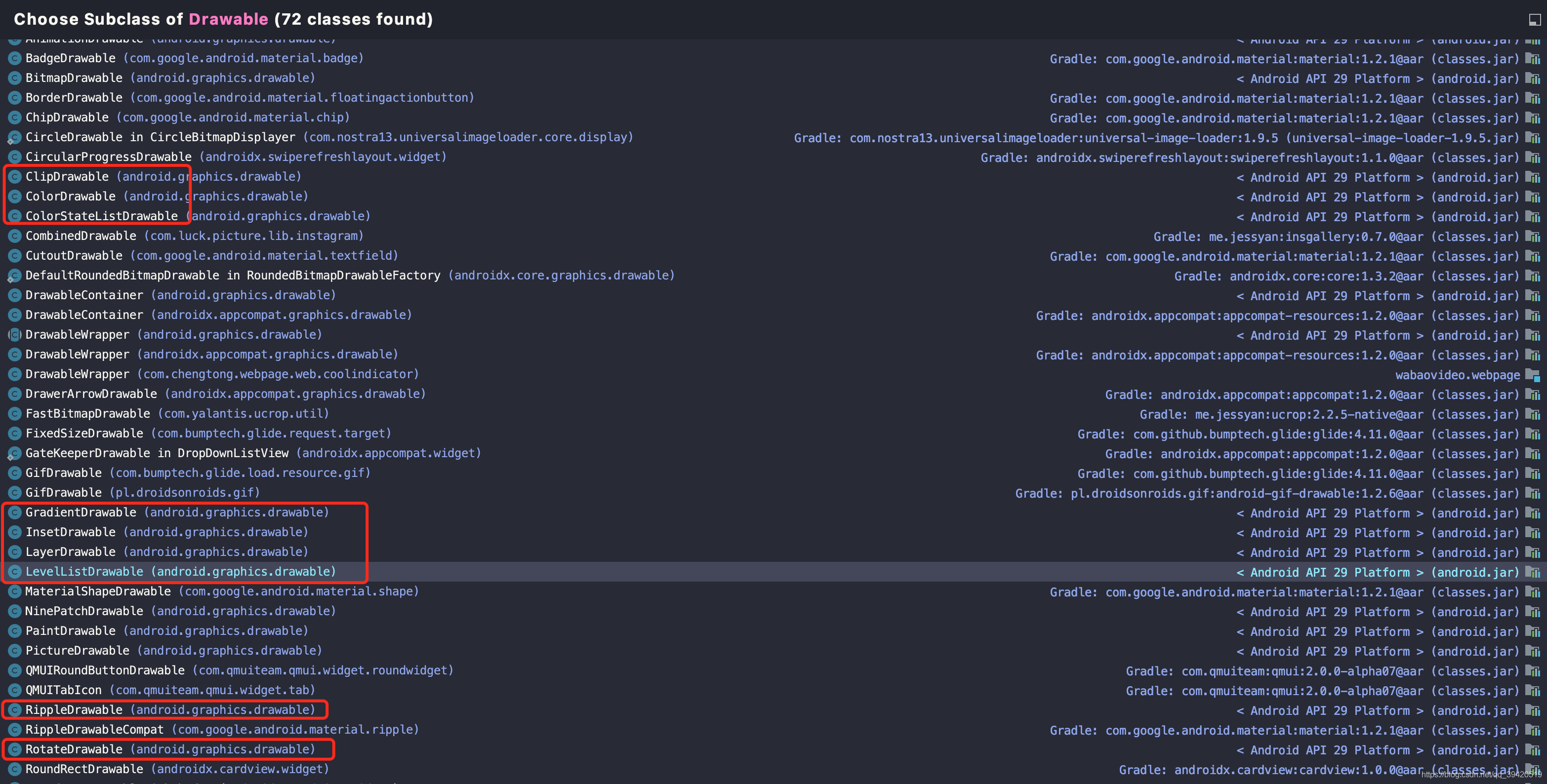Select BadgeDrawable class entry
The image size is (1547, 784).
773,59
